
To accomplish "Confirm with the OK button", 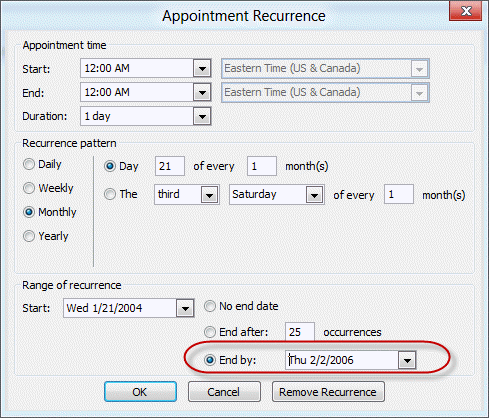I will click(140, 392).
